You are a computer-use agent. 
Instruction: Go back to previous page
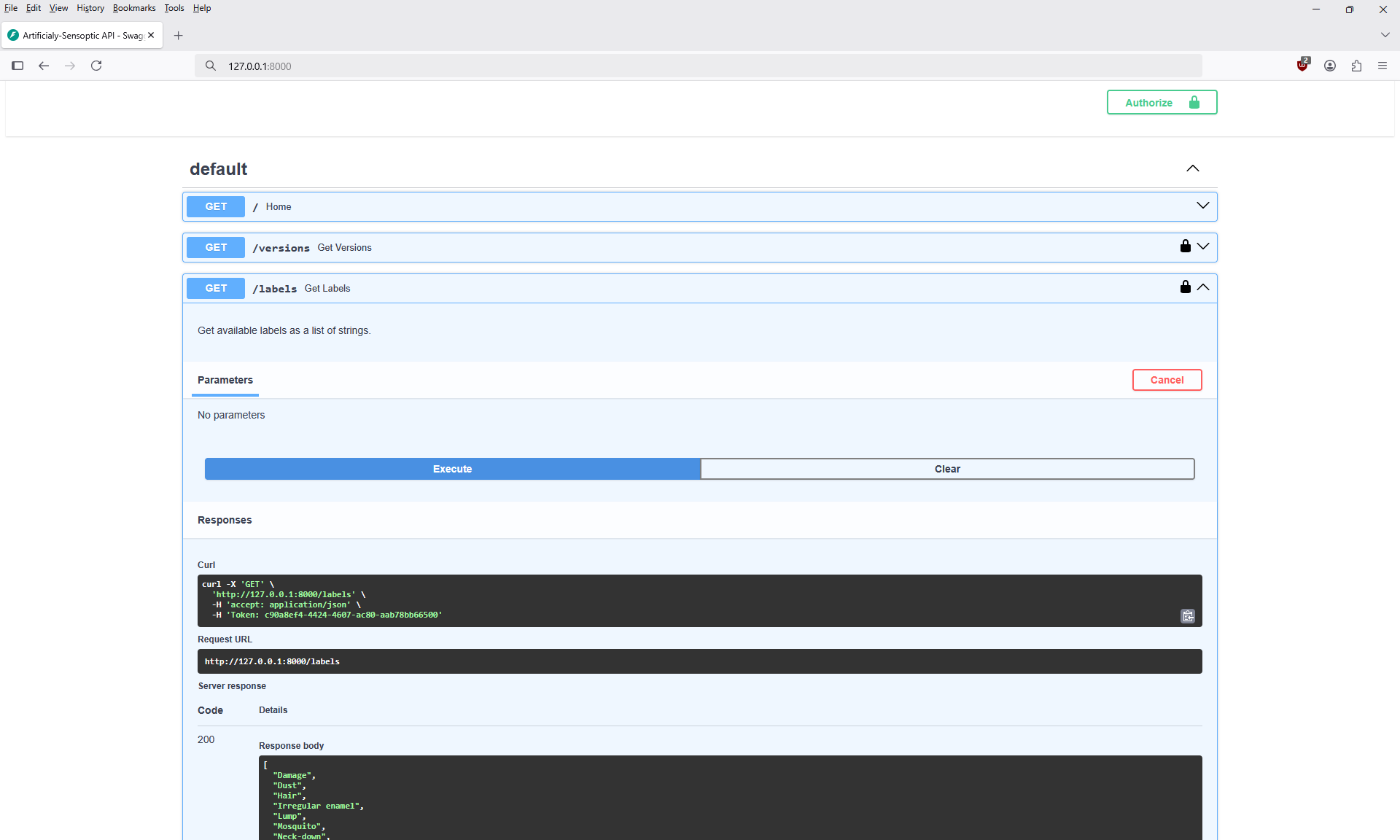click(x=44, y=66)
